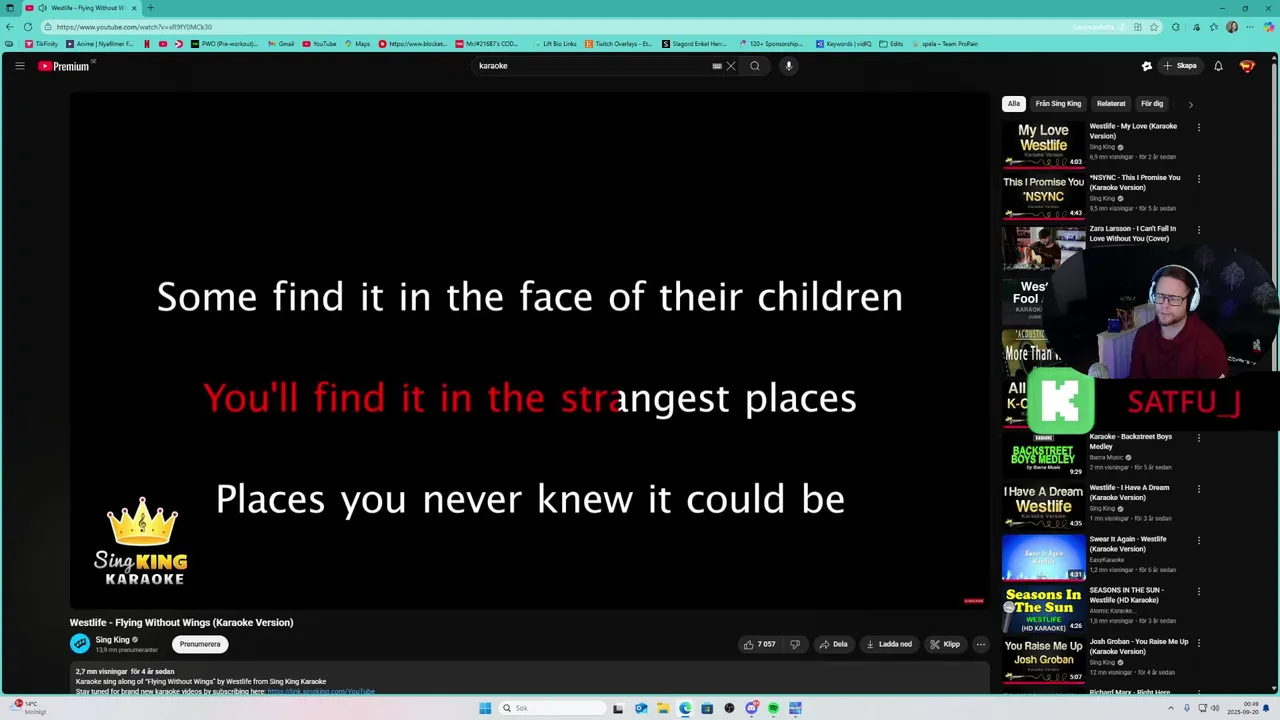Screen dimensions: 1280x720
Task: Click the taskbar Sök search box
Action: [553, 708]
